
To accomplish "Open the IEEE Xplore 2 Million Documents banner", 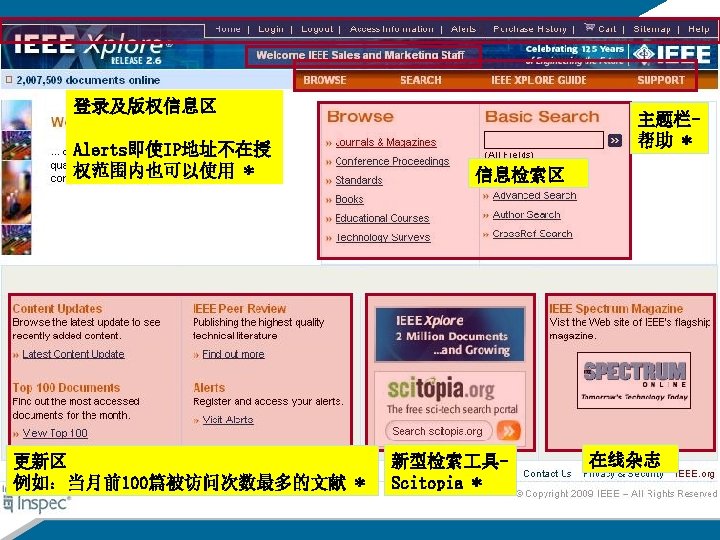I will tap(450, 334).
